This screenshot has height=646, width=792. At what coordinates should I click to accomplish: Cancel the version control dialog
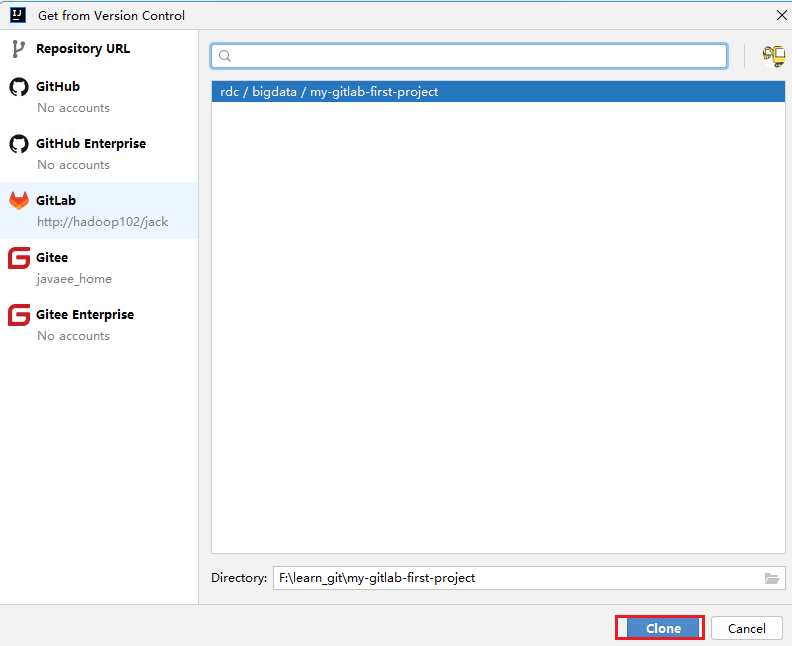click(747, 628)
